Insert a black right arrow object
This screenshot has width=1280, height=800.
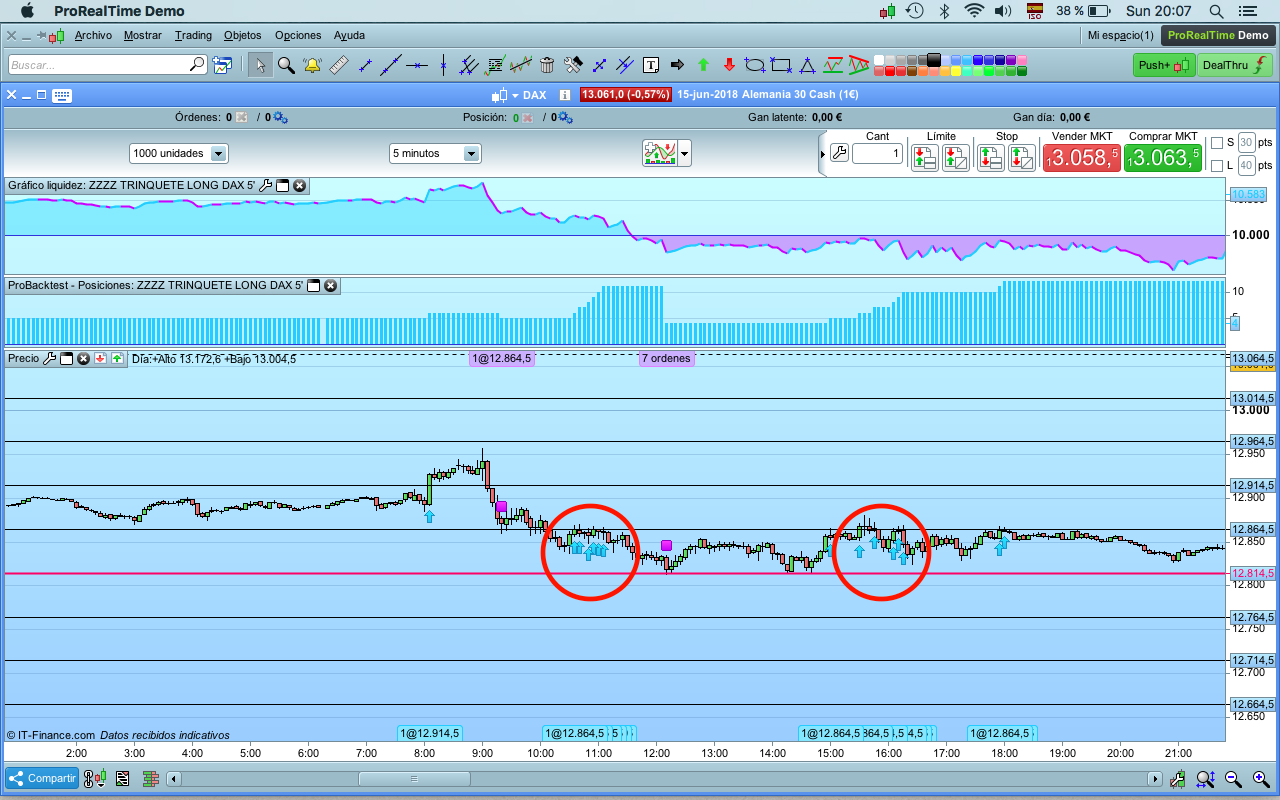pyautogui.click(x=677, y=65)
